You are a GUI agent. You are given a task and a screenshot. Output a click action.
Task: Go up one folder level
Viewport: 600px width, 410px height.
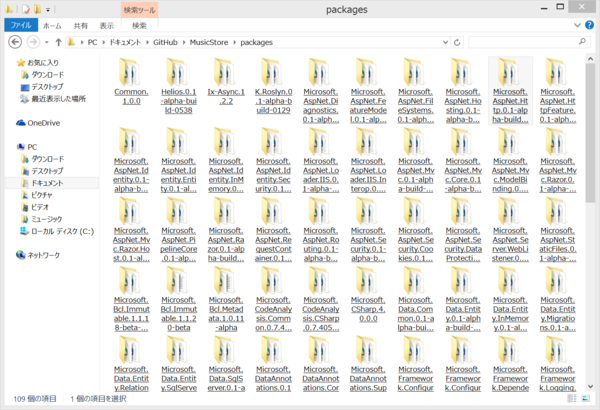click(x=59, y=42)
